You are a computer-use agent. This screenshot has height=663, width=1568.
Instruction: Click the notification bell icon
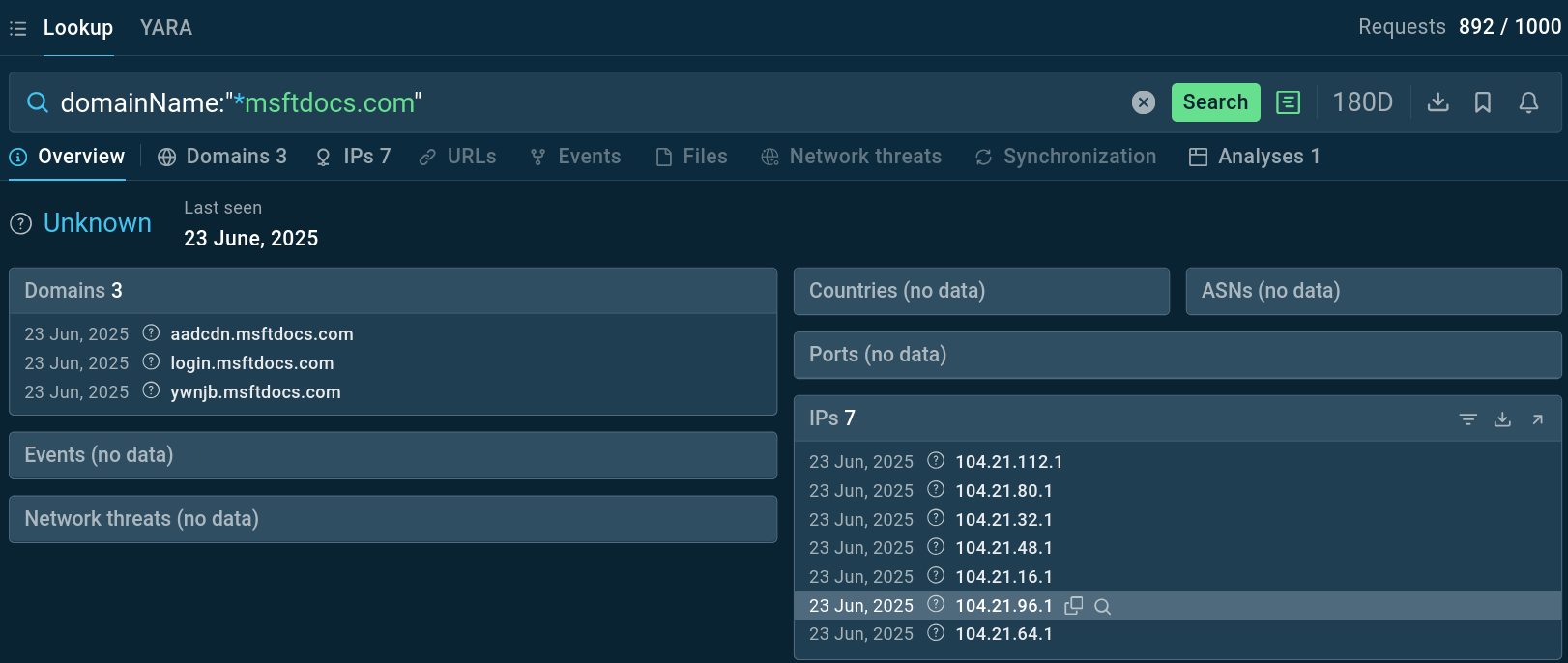point(1527,102)
